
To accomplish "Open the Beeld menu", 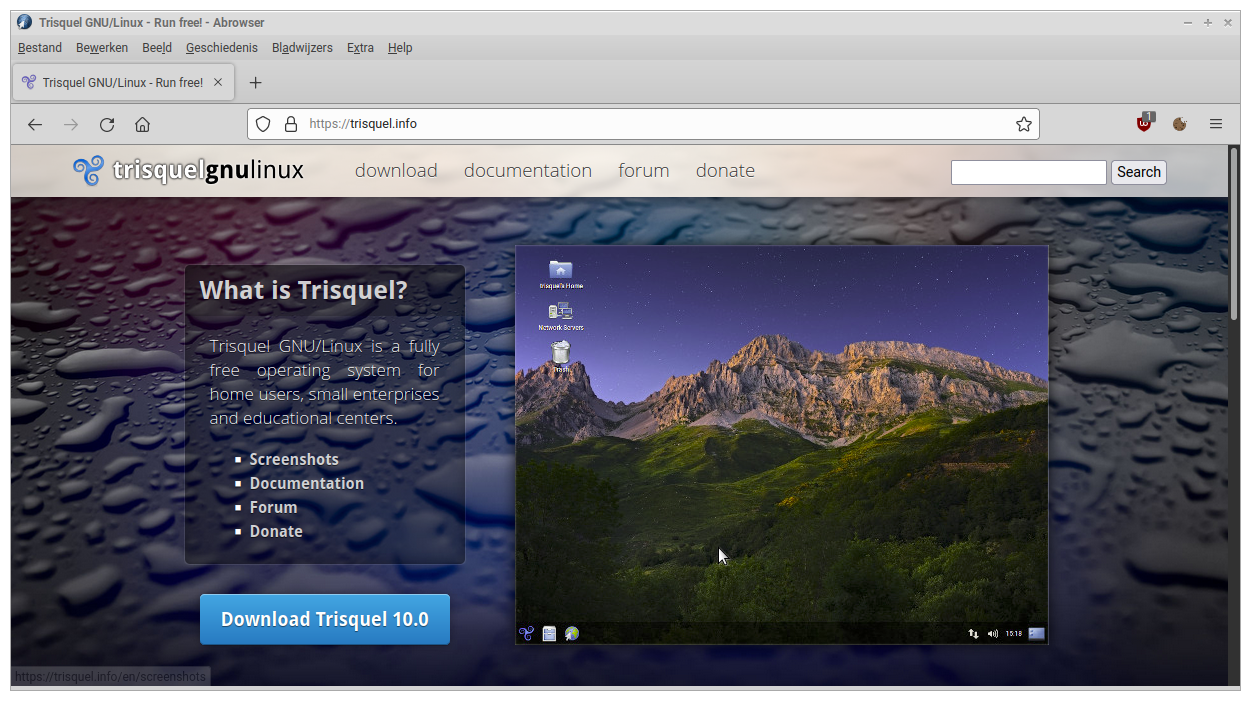I will pyautogui.click(x=157, y=48).
